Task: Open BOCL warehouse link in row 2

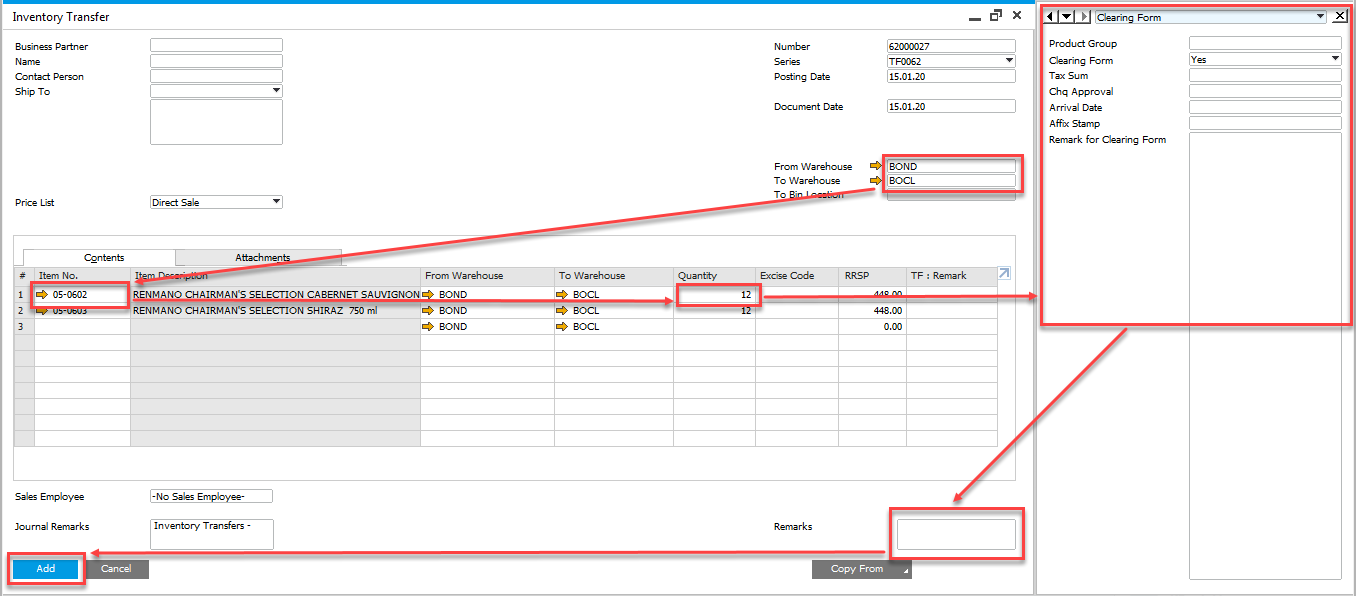Action: click(563, 311)
